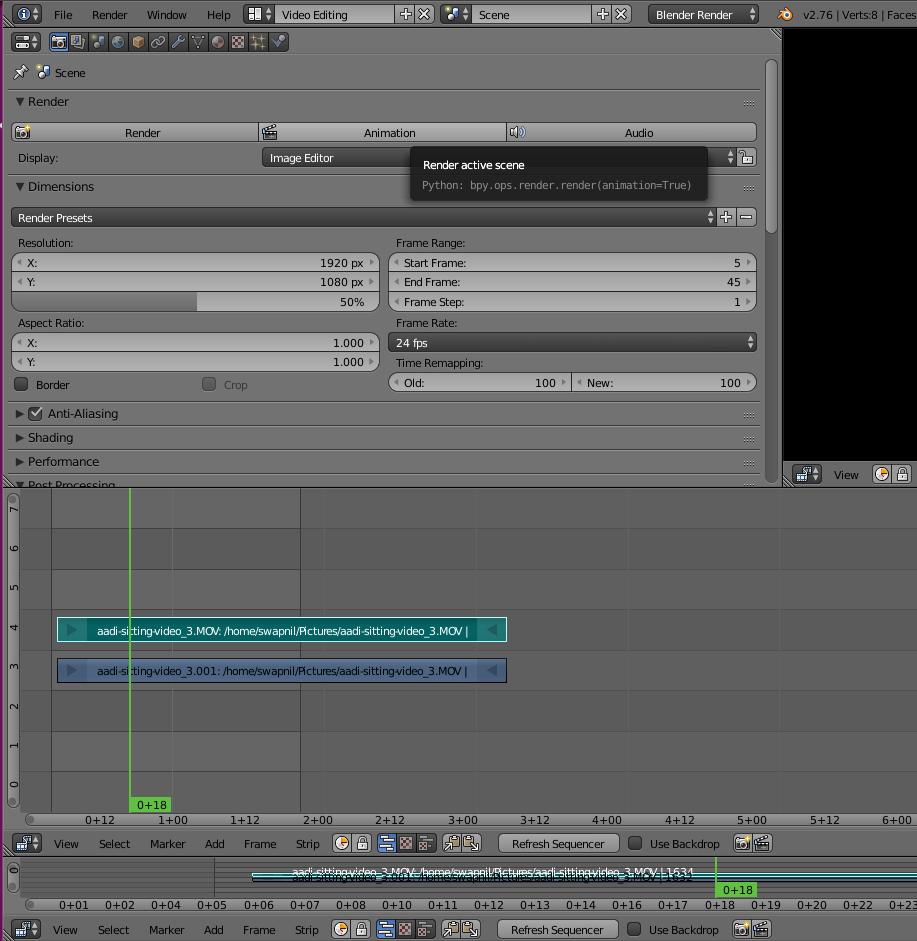Screen dimensions: 917x941
Task: Add a new screen layout with plus
Action: (406, 14)
